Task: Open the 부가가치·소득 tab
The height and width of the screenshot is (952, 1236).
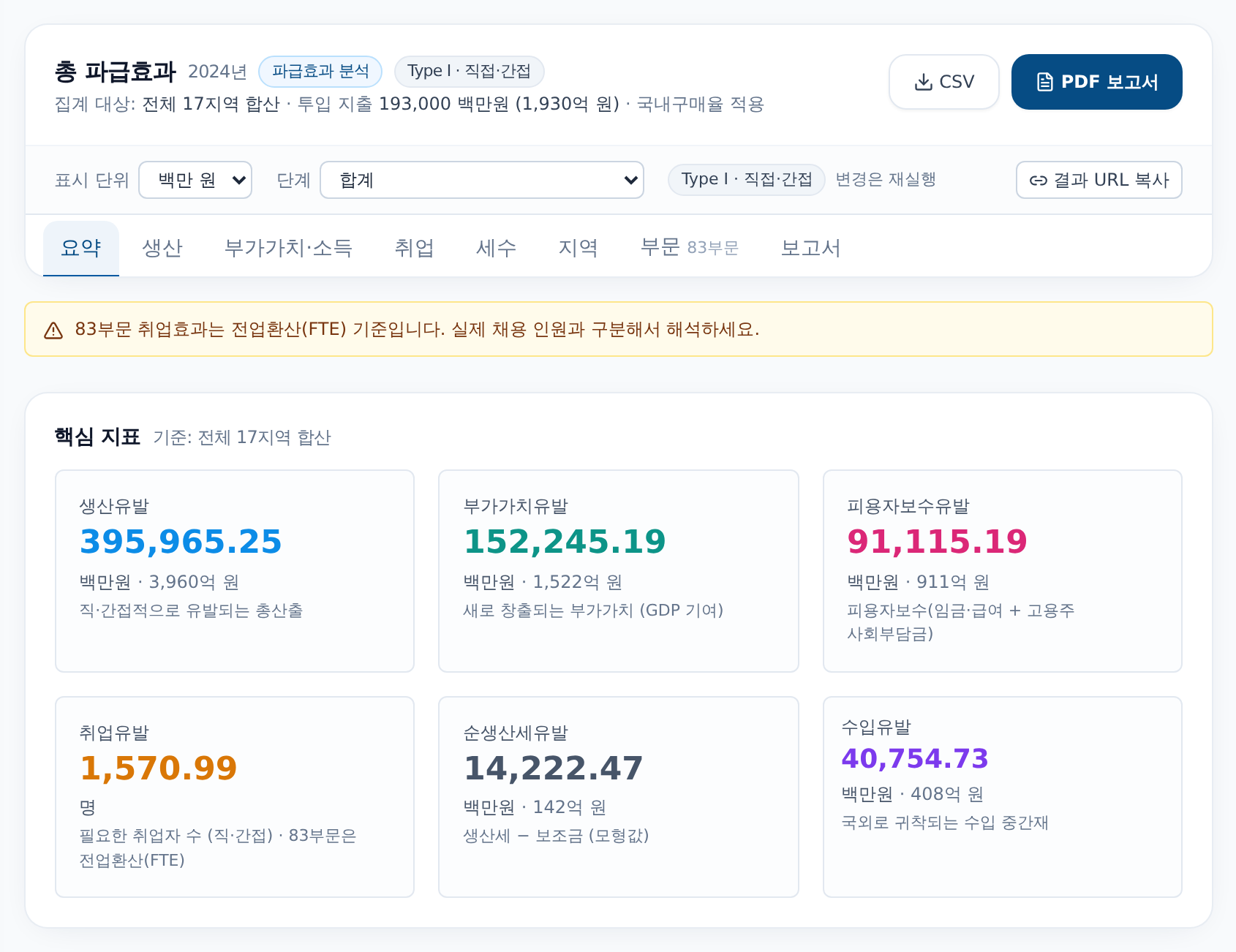Action: tap(288, 248)
